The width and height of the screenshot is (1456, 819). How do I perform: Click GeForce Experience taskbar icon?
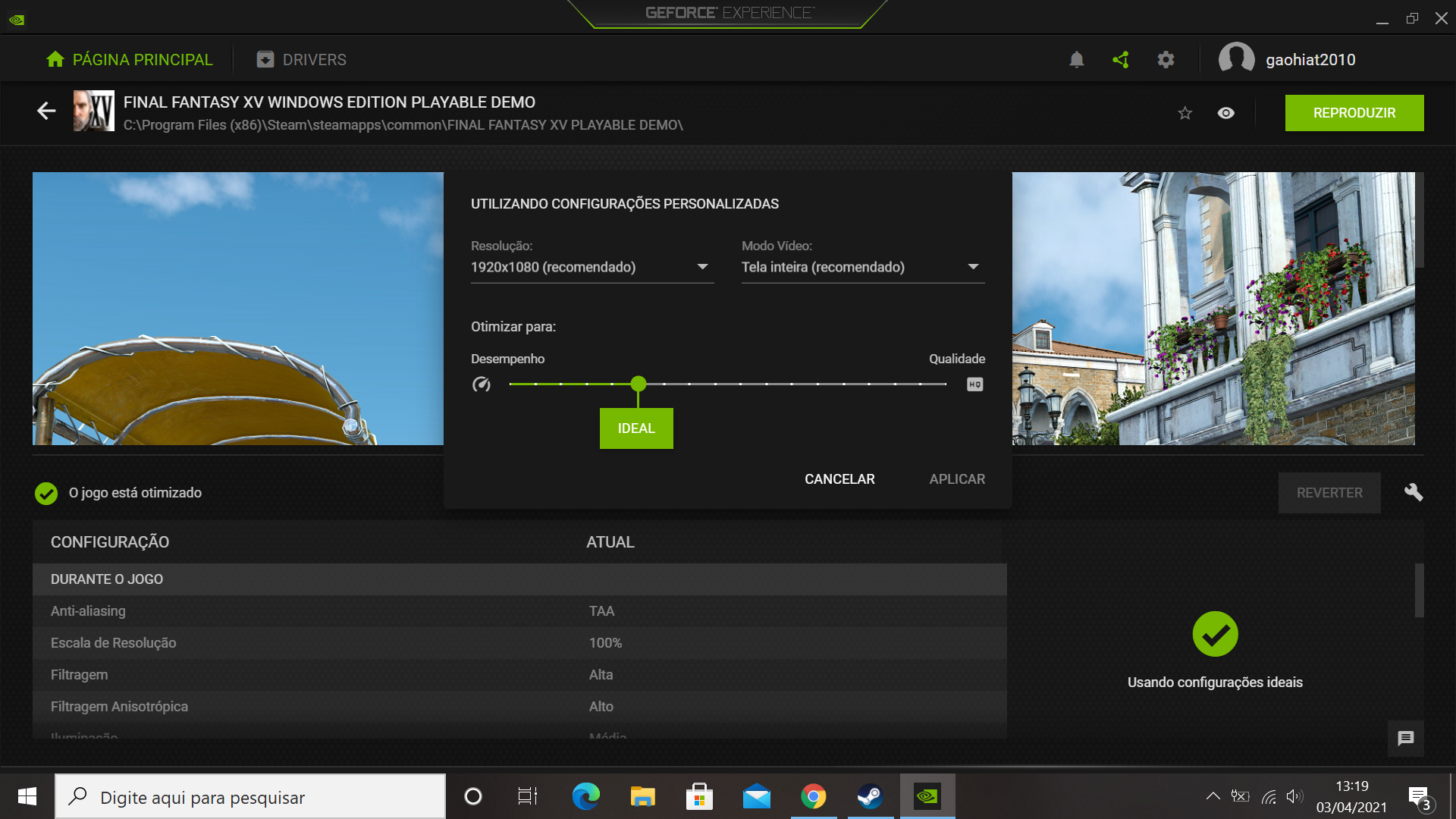pyautogui.click(x=927, y=796)
